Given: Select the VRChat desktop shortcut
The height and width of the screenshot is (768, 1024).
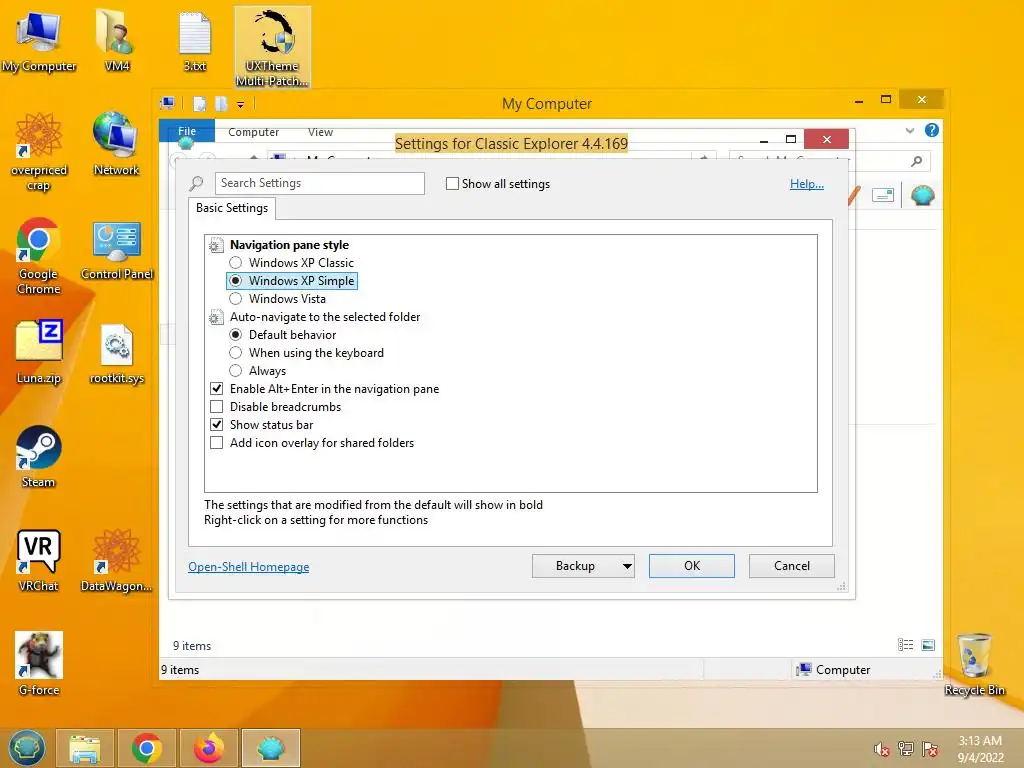Looking at the screenshot, I should 39,560.
